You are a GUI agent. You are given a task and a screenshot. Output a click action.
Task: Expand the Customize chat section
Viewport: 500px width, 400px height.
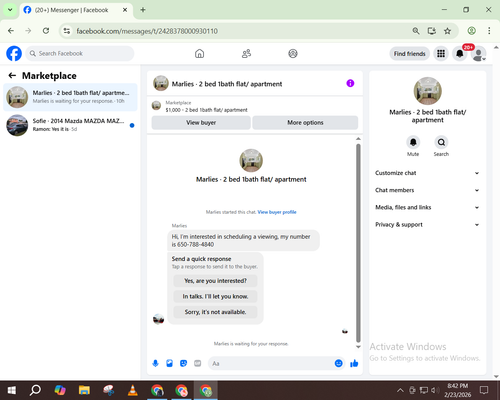(x=427, y=173)
